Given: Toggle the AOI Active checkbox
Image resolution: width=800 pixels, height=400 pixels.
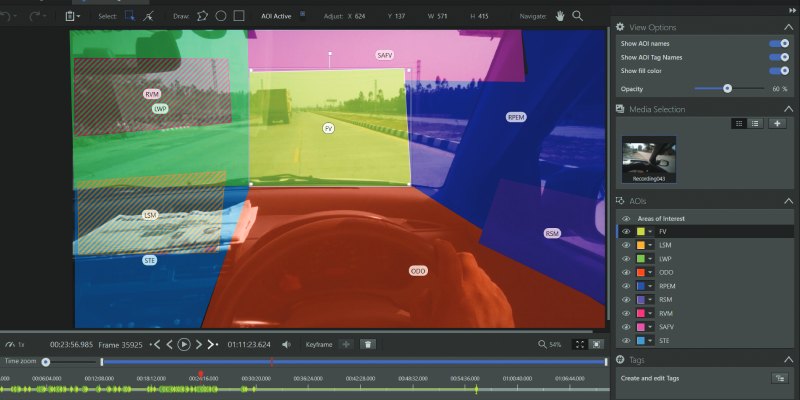Looking at the screenshot, I should [302, 14].
